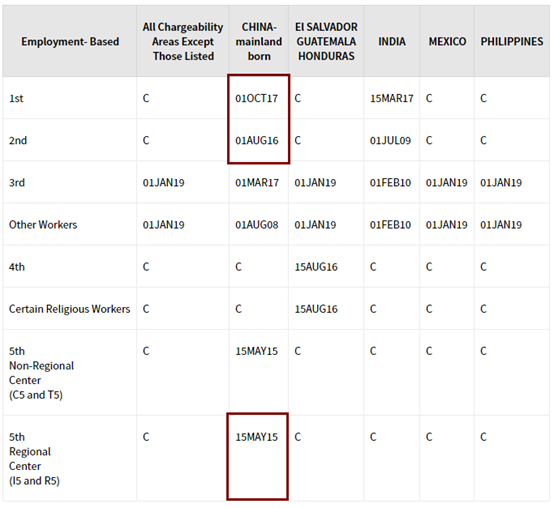Image resolution: width=554 pixels, height=508 pixels.
Task: Select the Certain Religious Workers row label
Action: (x=69, y=309)
